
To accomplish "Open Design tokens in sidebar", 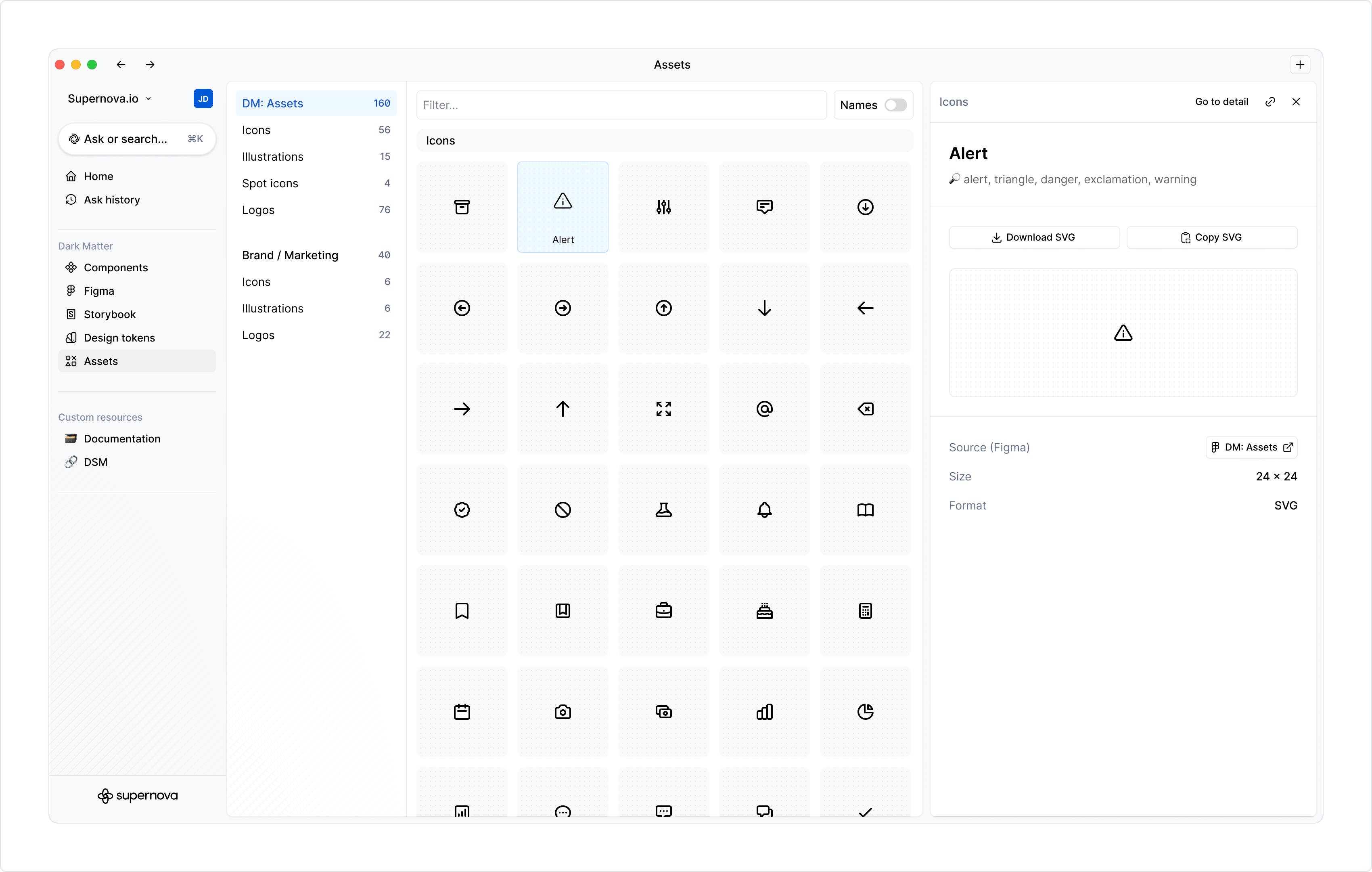I will [x=119, y=337].
